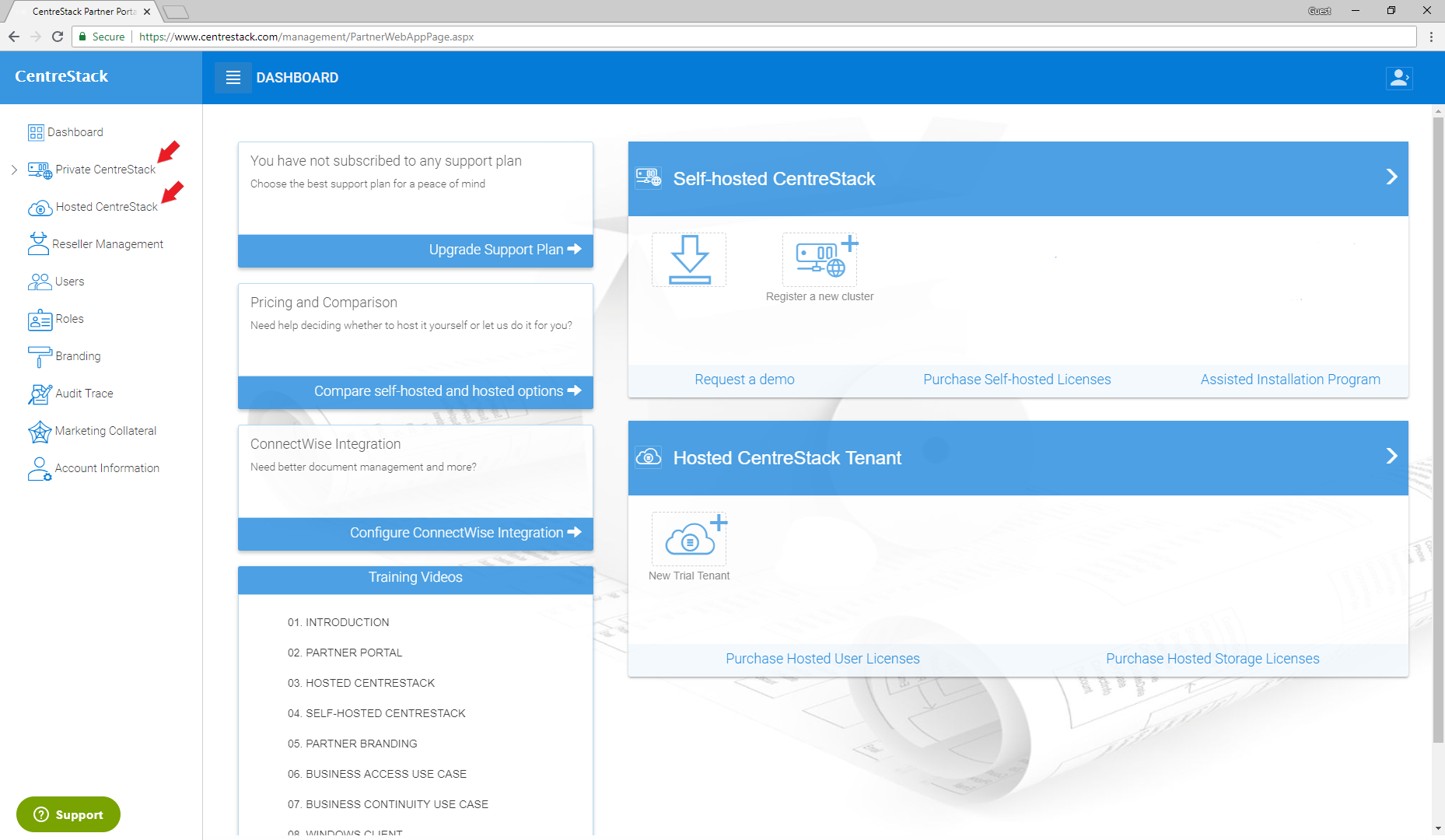Open Account Information in the sidebar
1445x840 pixels.
pos(107,468)
